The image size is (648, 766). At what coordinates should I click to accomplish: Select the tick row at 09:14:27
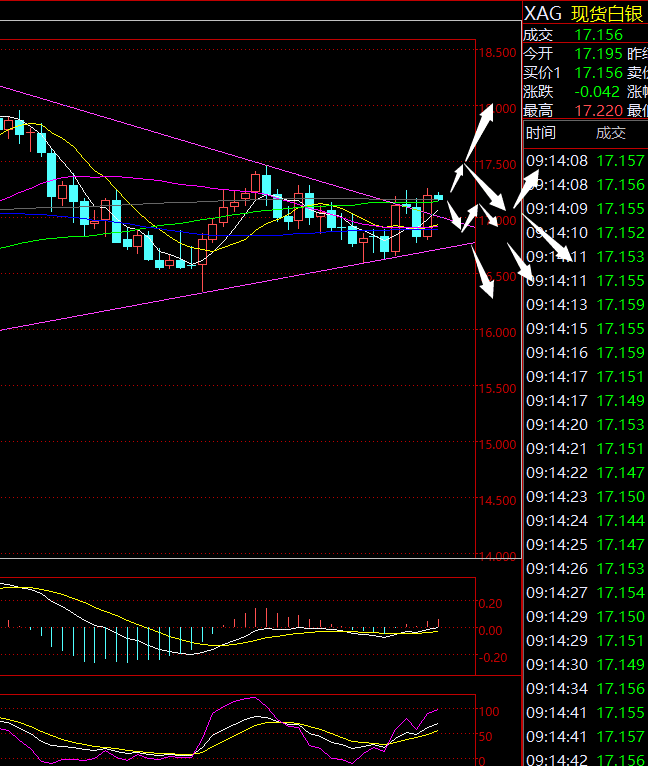(585, 593)
